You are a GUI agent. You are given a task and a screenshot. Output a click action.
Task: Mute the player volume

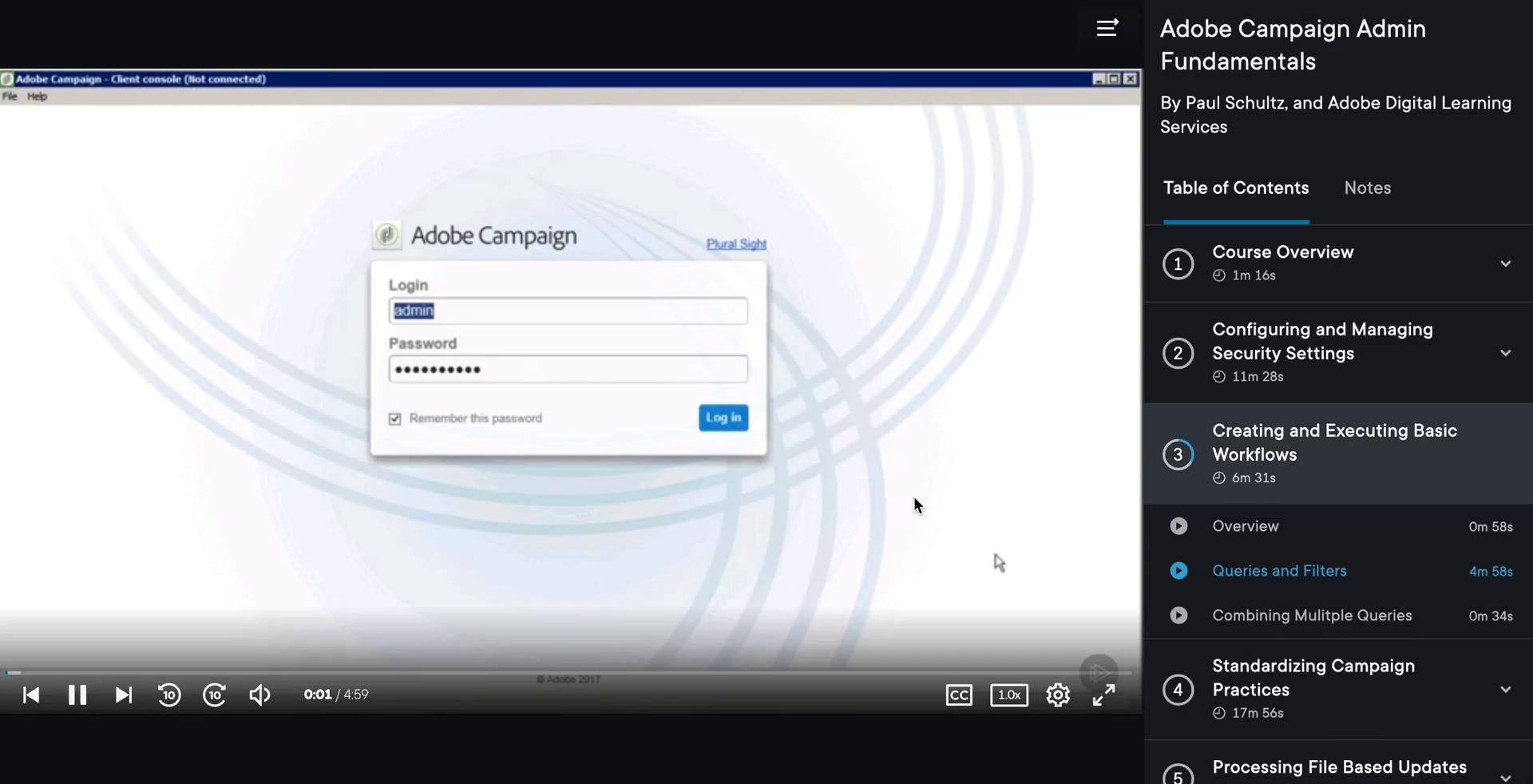pyautogui.click(x=259, y=695)
